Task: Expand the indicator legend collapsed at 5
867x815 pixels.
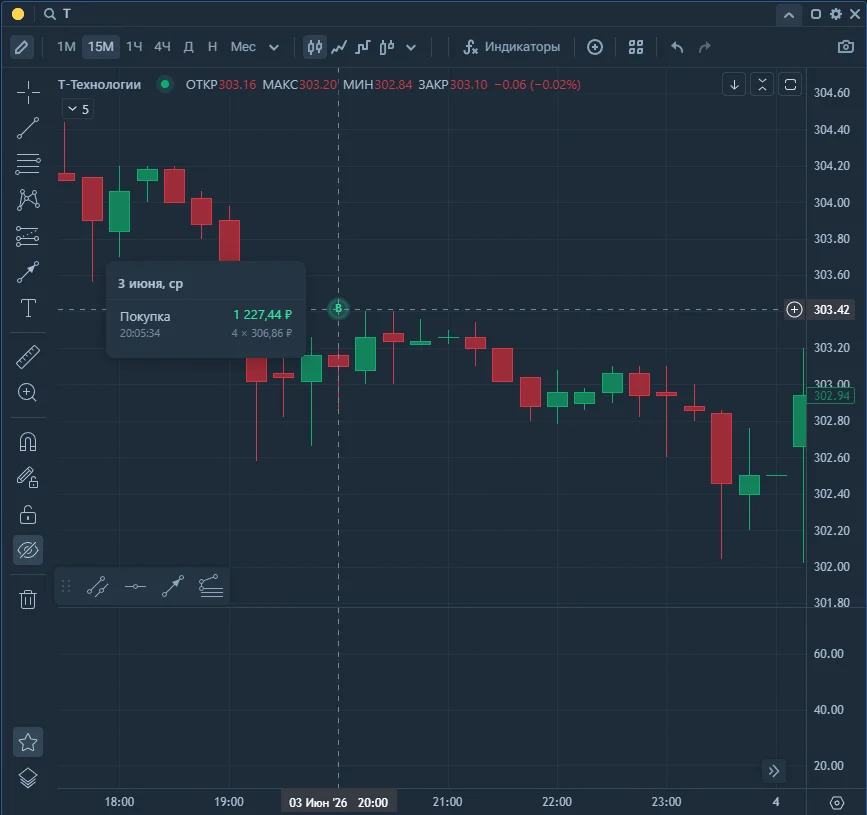Action: click(78, 109)
